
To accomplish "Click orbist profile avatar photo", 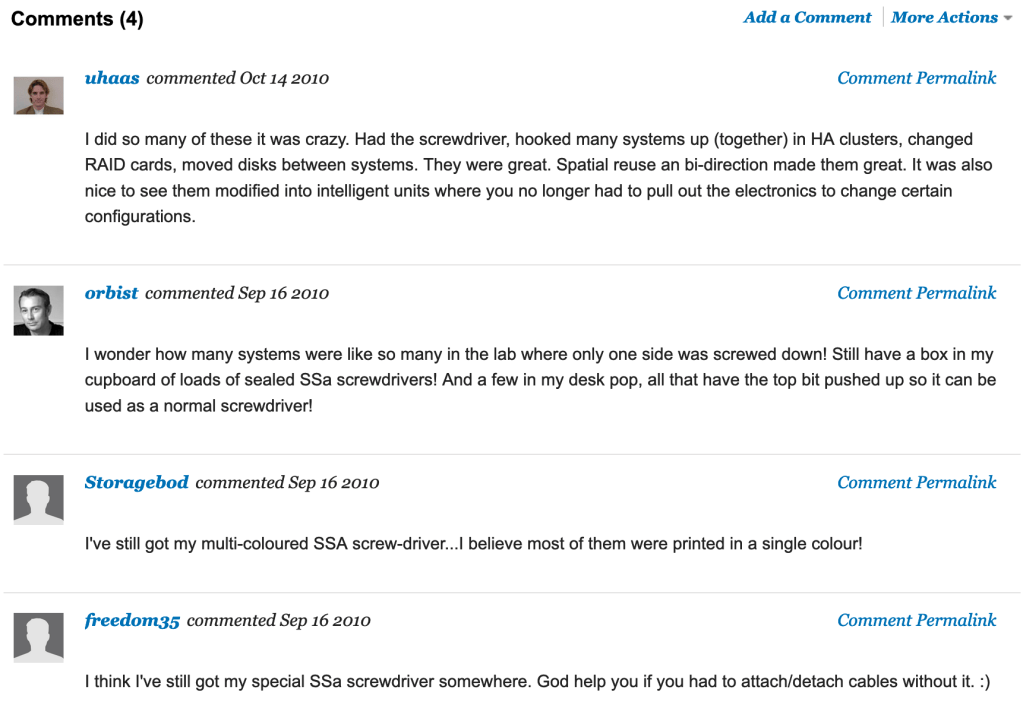I will pyautogui.click(x=39, y=310).
